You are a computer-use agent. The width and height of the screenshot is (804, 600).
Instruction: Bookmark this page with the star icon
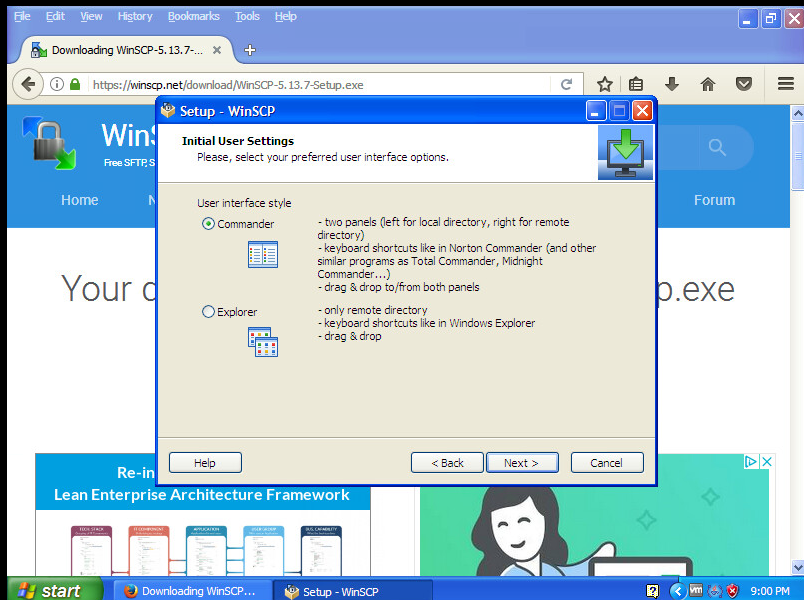pos(605,85)
